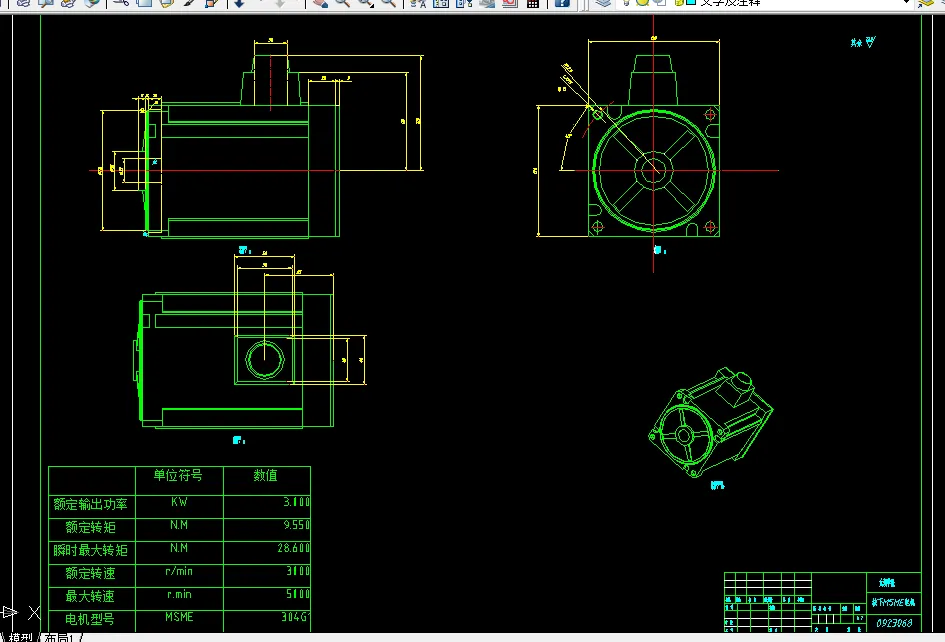945x642 pixels.
Task: Click the cyan layer color swatch
Action: point(691,2)
